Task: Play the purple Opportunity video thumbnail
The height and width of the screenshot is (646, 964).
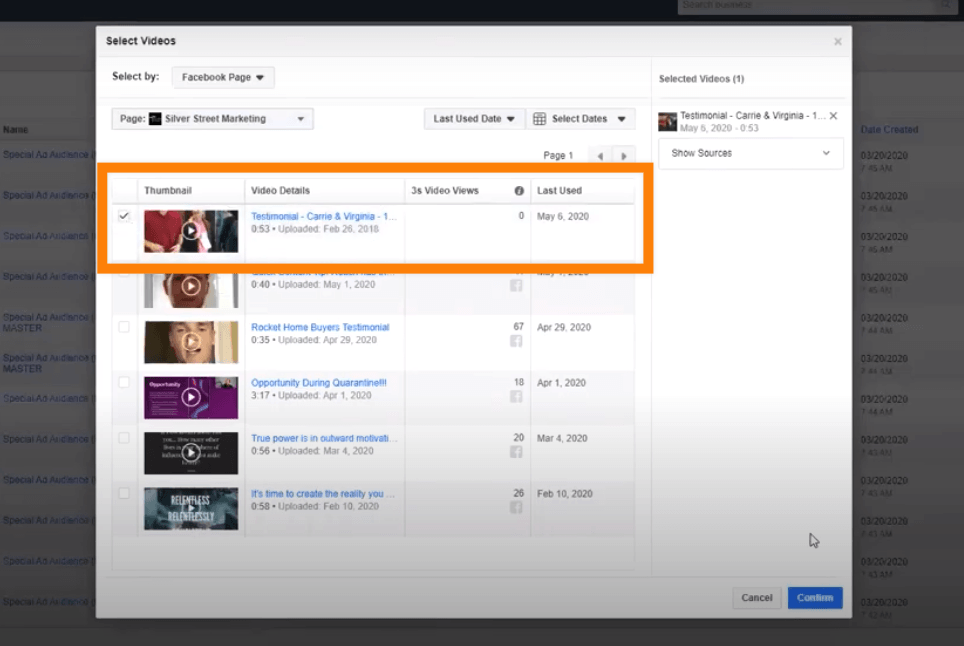Action: click(x=191, y=398)
